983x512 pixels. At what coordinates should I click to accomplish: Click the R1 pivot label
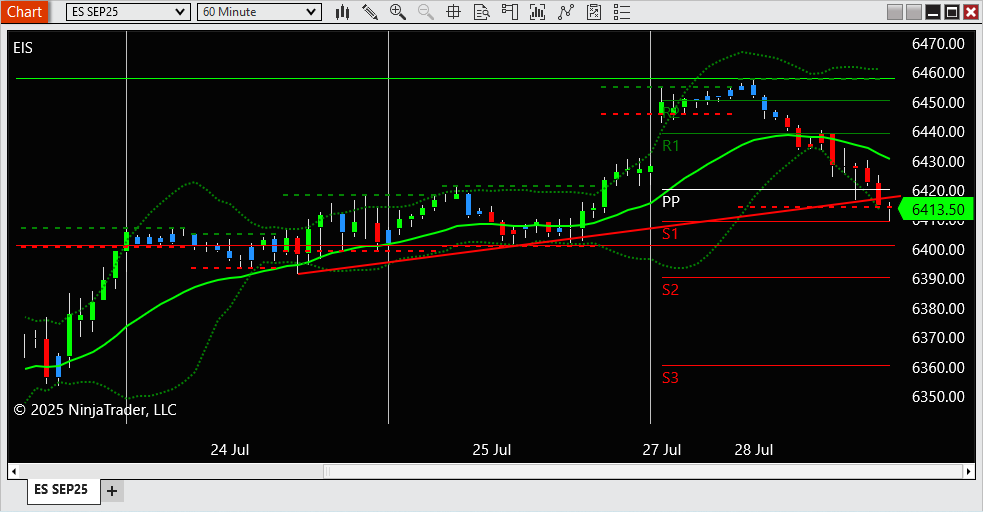point(671,146)
